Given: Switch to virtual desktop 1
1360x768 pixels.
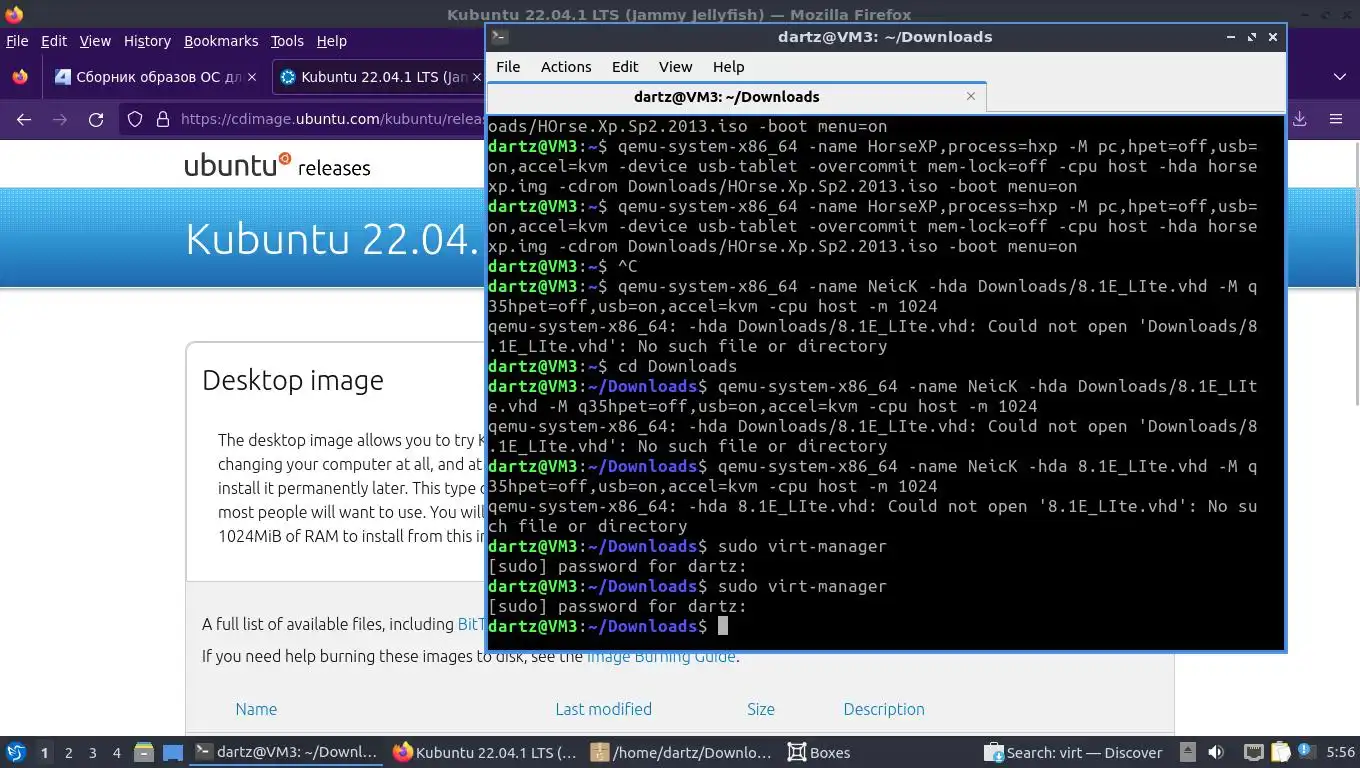Looking at the screenshot, I should click(x=44, y=752).
